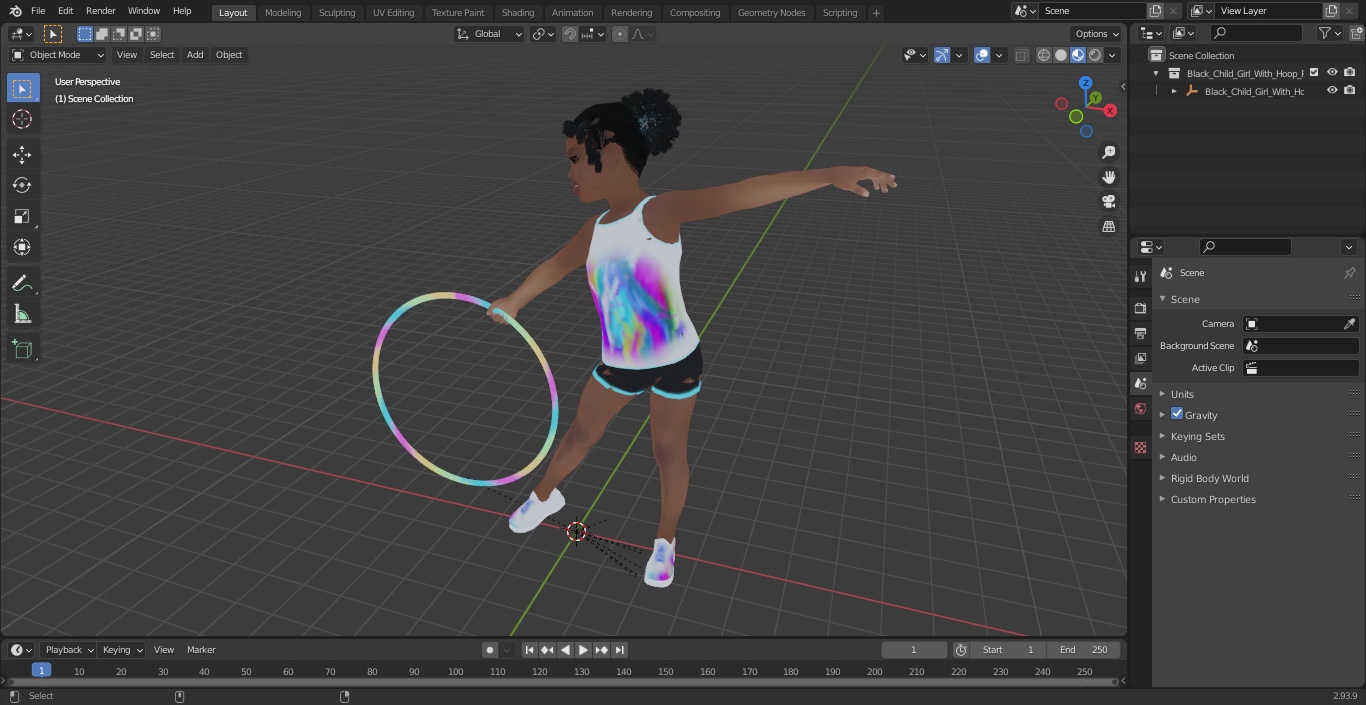Viewport: 1366px width, 705px height.
Task: Click the End frame field showing 250
Action: [x=1084, y=650]
